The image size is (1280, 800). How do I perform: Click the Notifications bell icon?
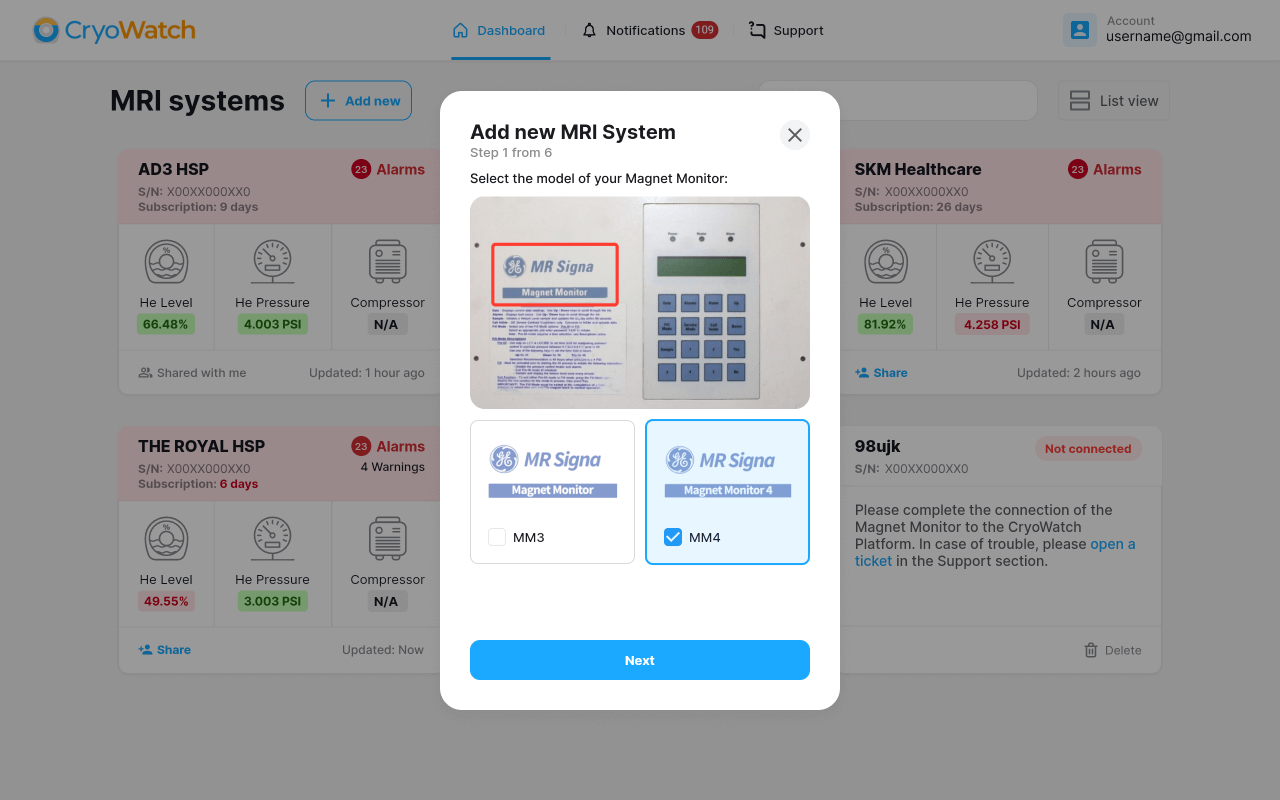[590, 30]
